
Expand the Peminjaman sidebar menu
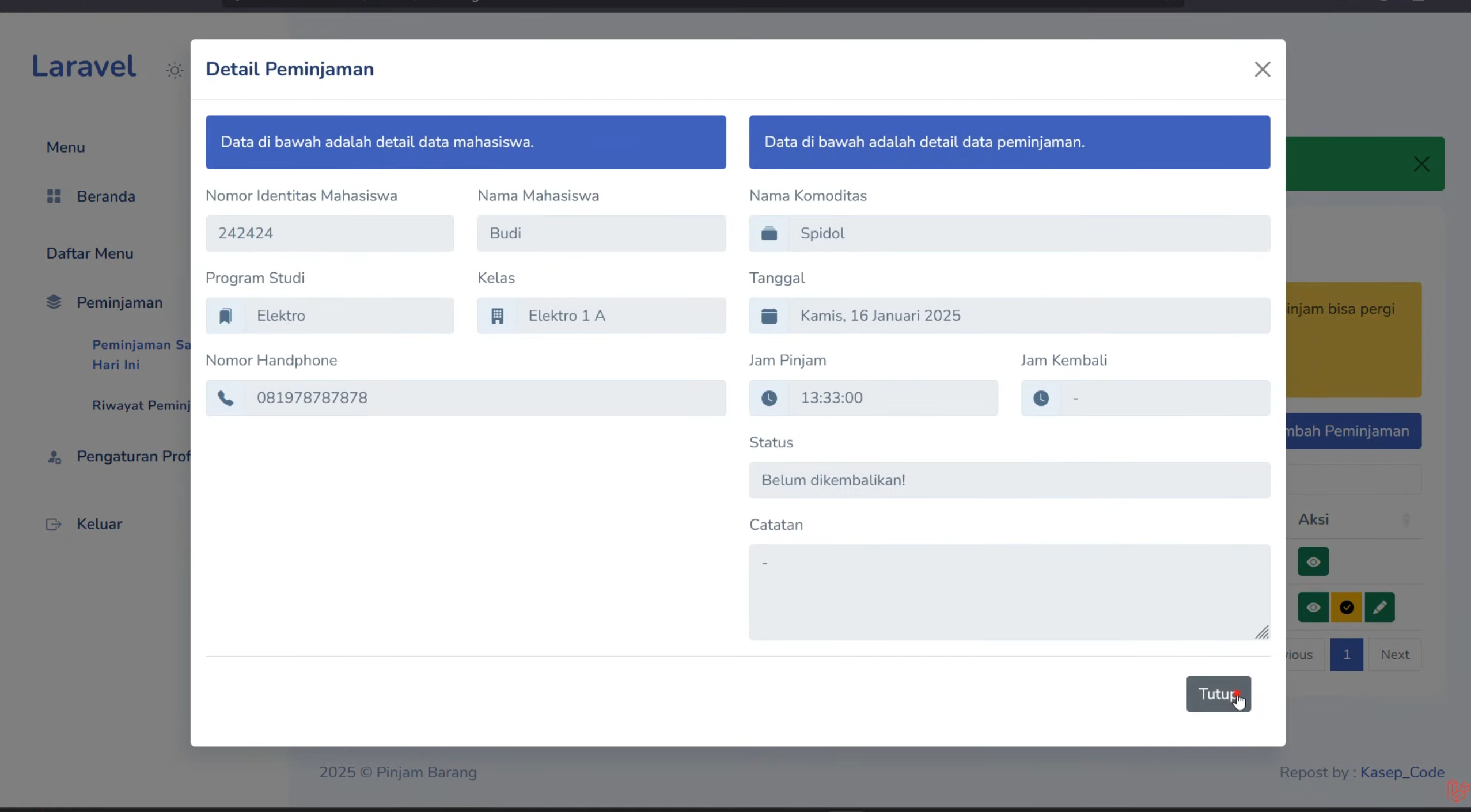coord(120,302)
